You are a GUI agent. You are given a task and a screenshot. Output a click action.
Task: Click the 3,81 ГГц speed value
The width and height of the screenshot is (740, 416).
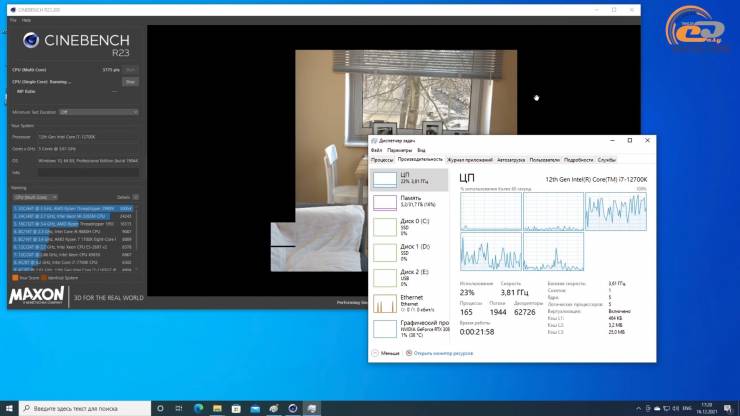pyautogui.click(x=514, y=293)
